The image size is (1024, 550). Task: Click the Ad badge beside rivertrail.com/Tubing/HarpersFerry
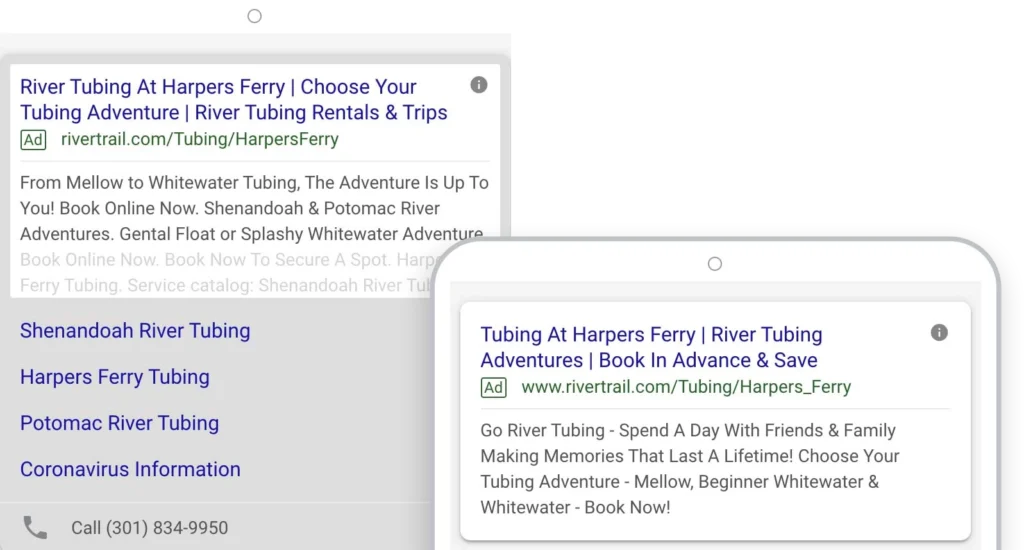[x=33, y=140]
